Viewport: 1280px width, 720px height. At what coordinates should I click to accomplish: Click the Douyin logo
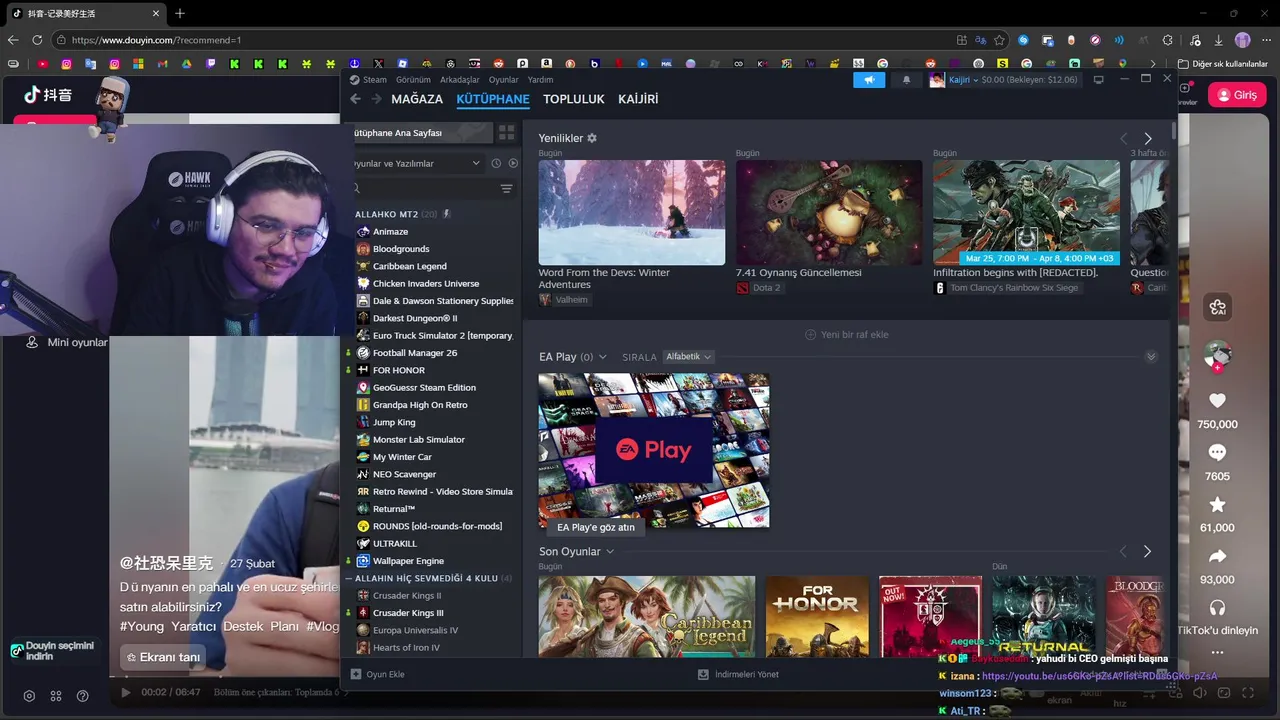[49, 95]
